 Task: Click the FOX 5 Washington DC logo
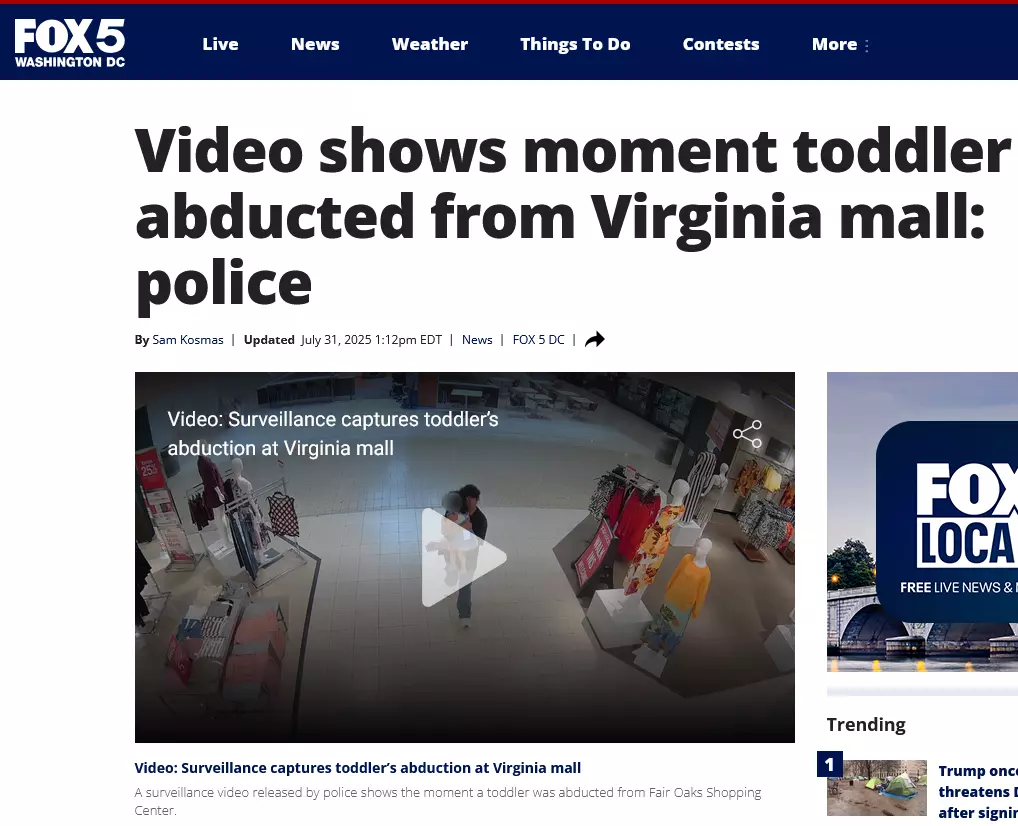(69, 43)
